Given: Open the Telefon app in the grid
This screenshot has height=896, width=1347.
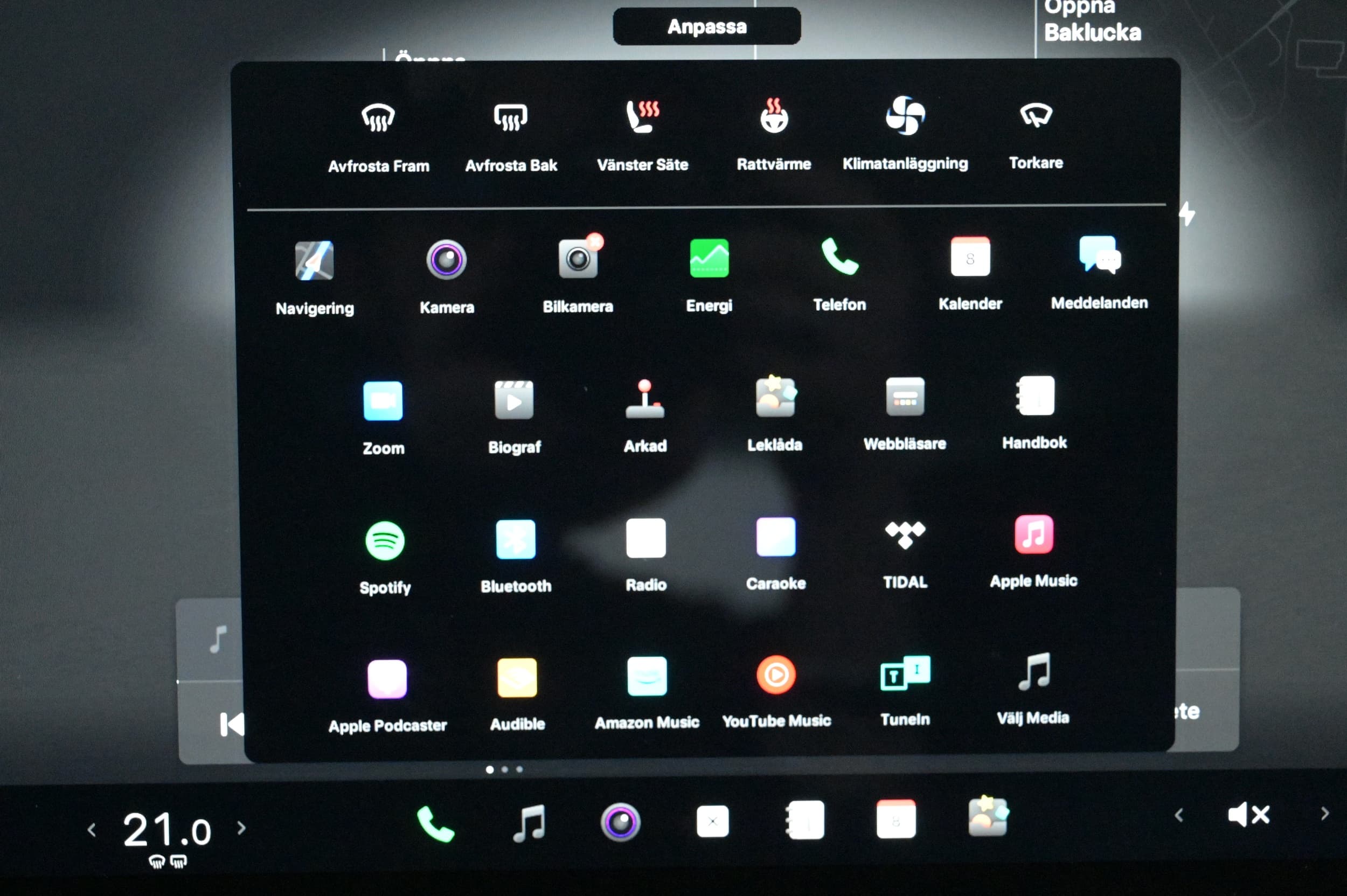Looking at the screenshot, I should (x=839, y=256).
